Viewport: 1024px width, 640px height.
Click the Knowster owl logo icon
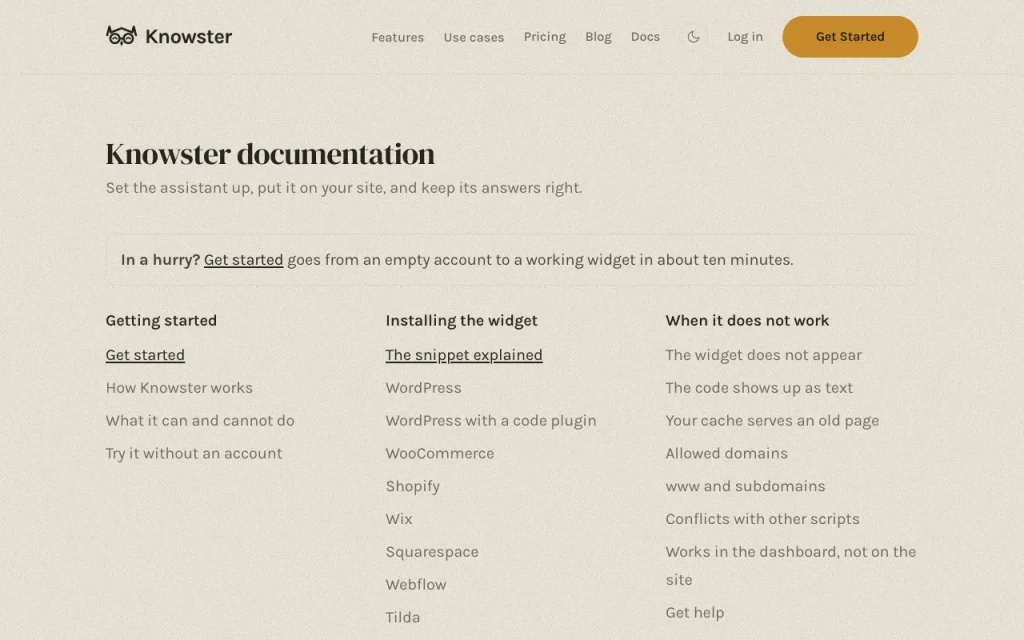pyautogui.click(x=121, y=36)
